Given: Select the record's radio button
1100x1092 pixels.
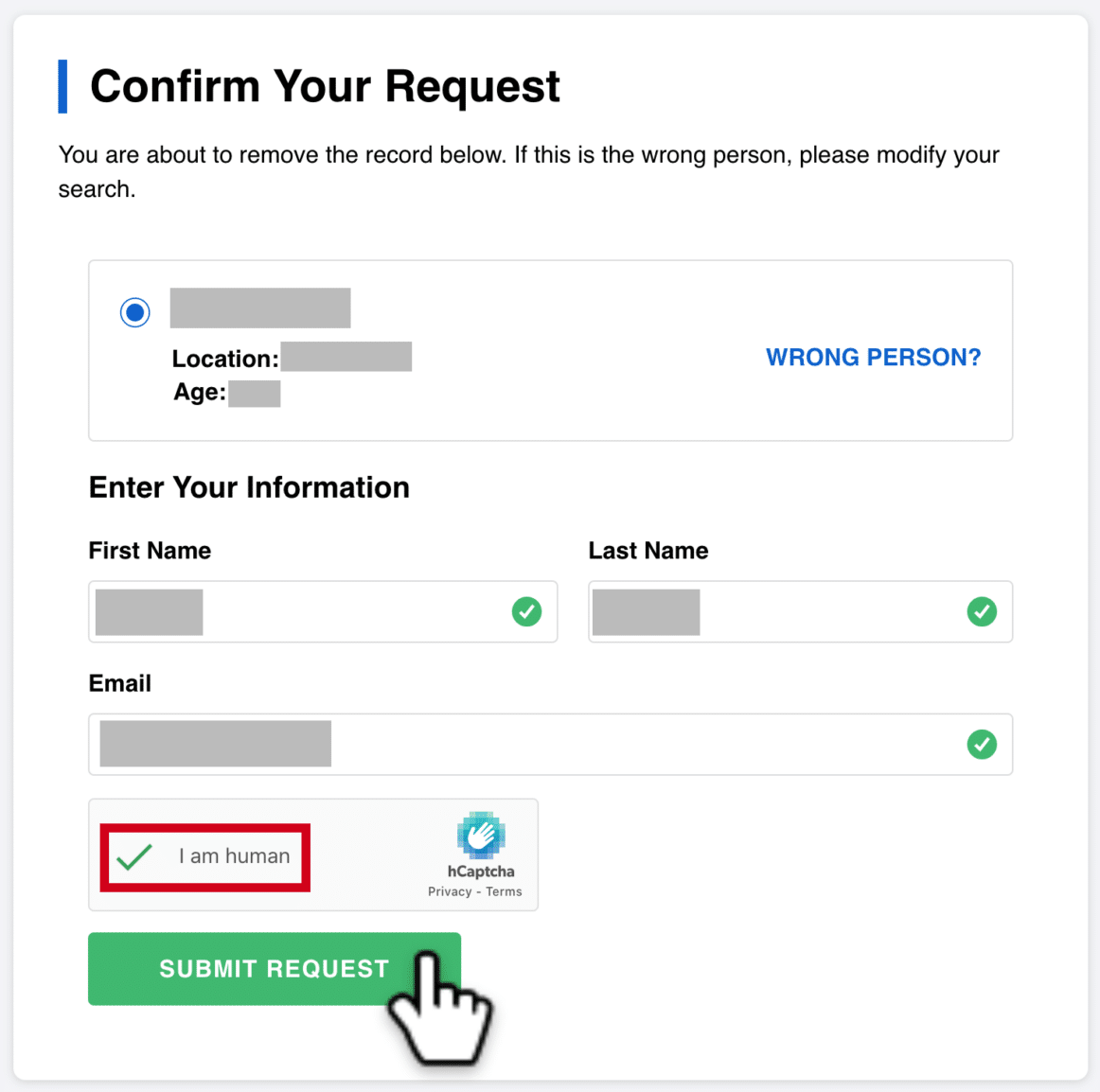Looking at the screenshot, I should pyautogui.click(x=135, y=312).
